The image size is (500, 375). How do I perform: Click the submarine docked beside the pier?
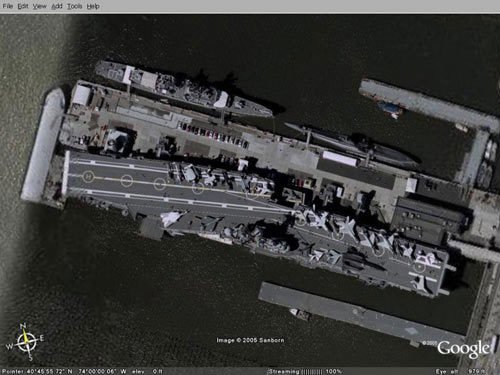(x=352, y=143)
